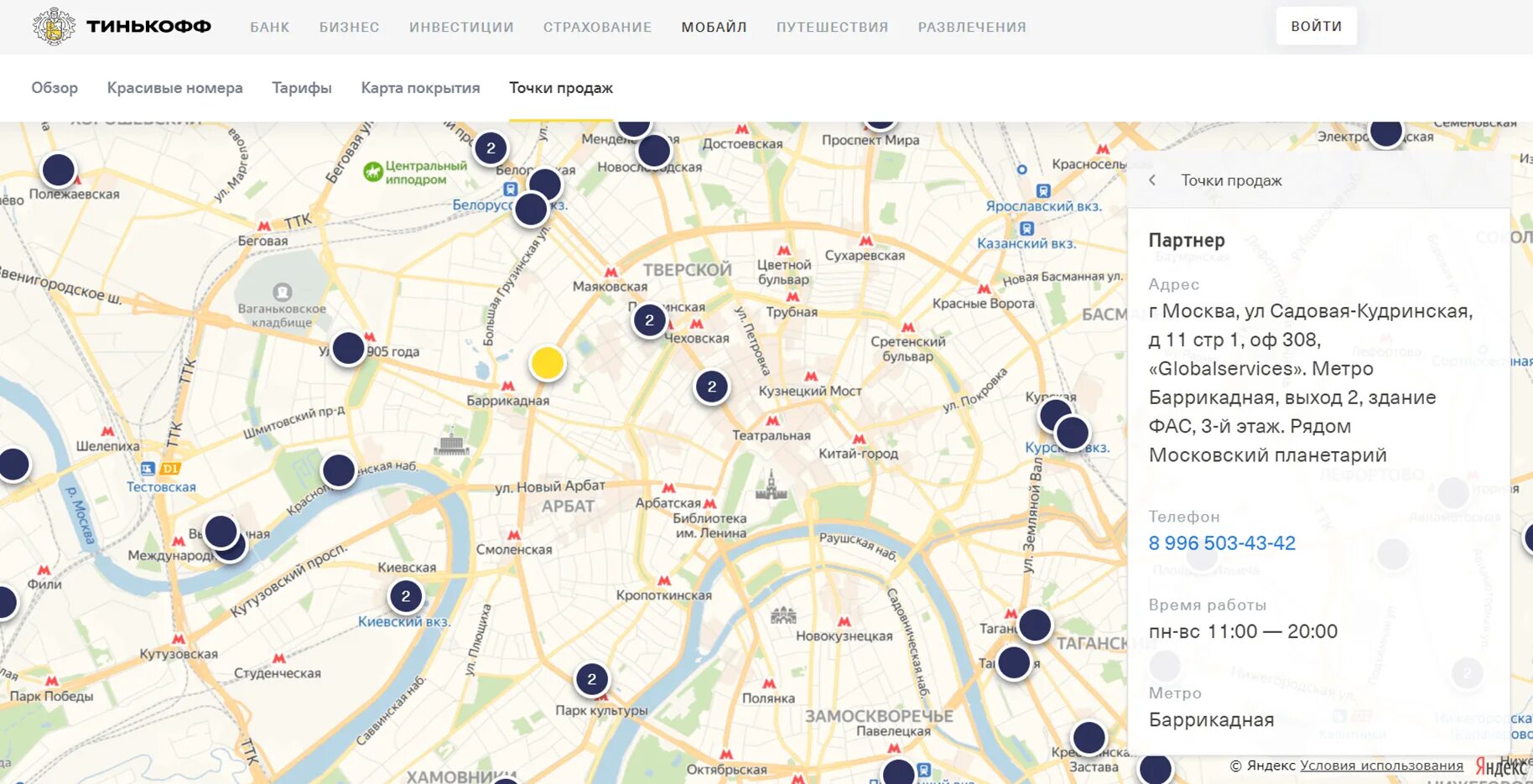Open the cluster marker 2 near Парк культуры
Screen dimensions: 1533x784
click(x=592, y=679)
